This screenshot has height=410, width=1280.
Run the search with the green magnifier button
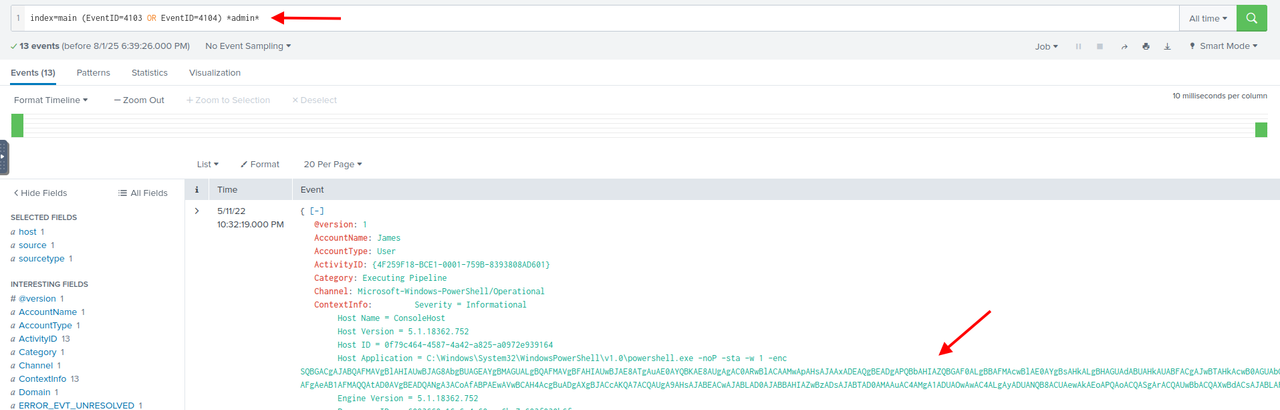[x=1251, y=18]
